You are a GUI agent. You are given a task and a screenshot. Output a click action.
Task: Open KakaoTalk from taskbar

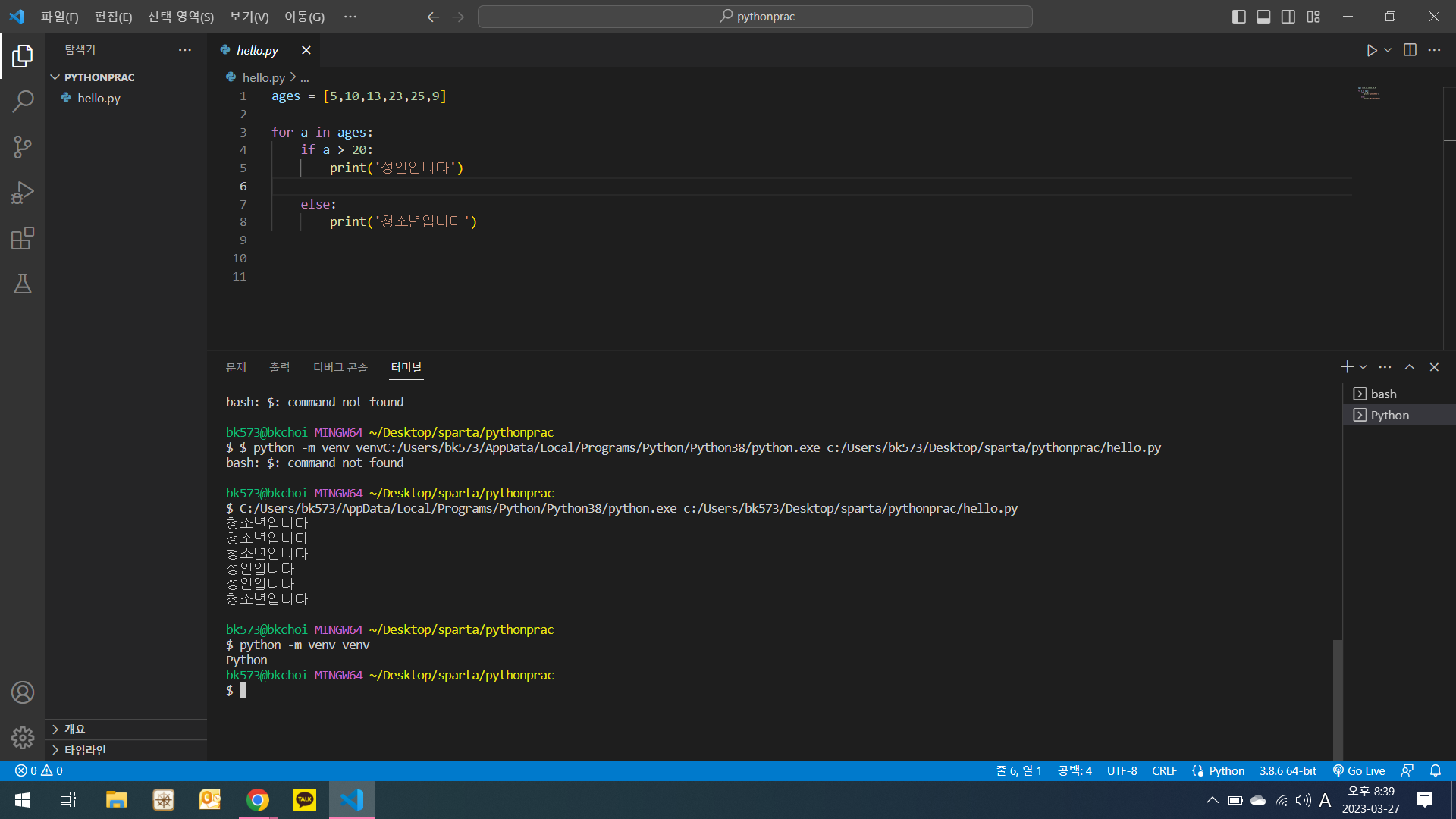tap(305, 800)
